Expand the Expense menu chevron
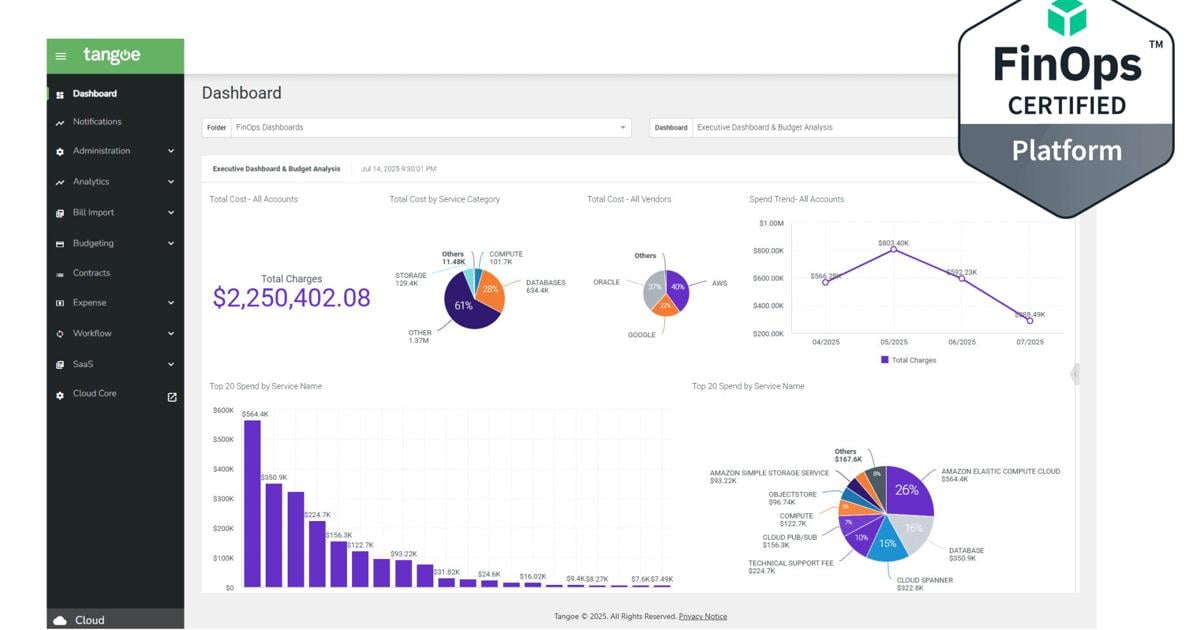The height and width of the screenshot is (630, 1200). 171,303
